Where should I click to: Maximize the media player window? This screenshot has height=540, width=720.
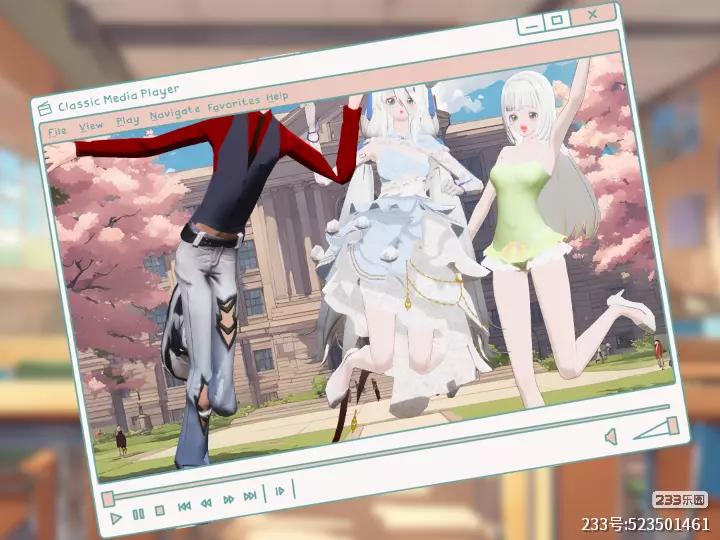coord(557,21)
